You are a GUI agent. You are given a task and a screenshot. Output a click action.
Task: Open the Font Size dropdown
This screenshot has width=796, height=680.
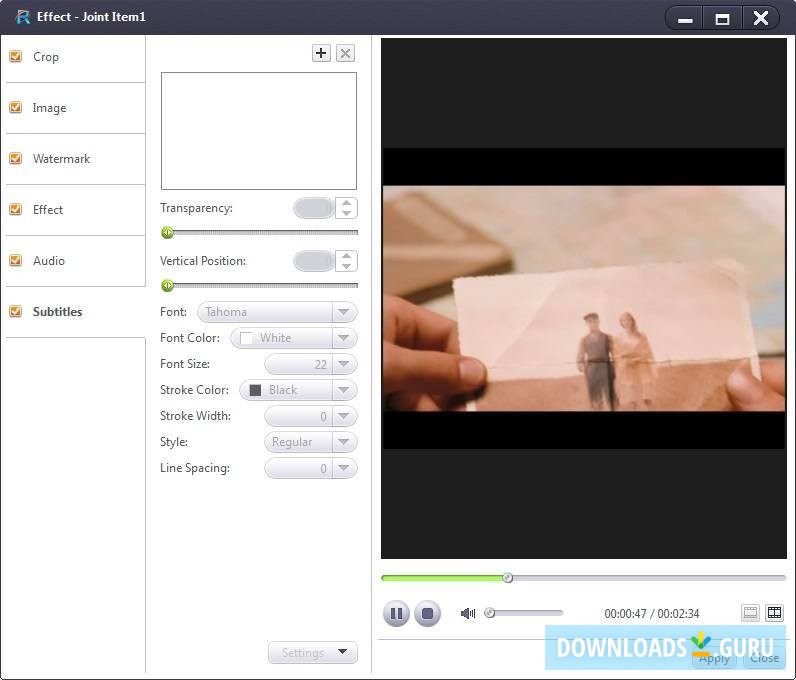click(311, 364)
